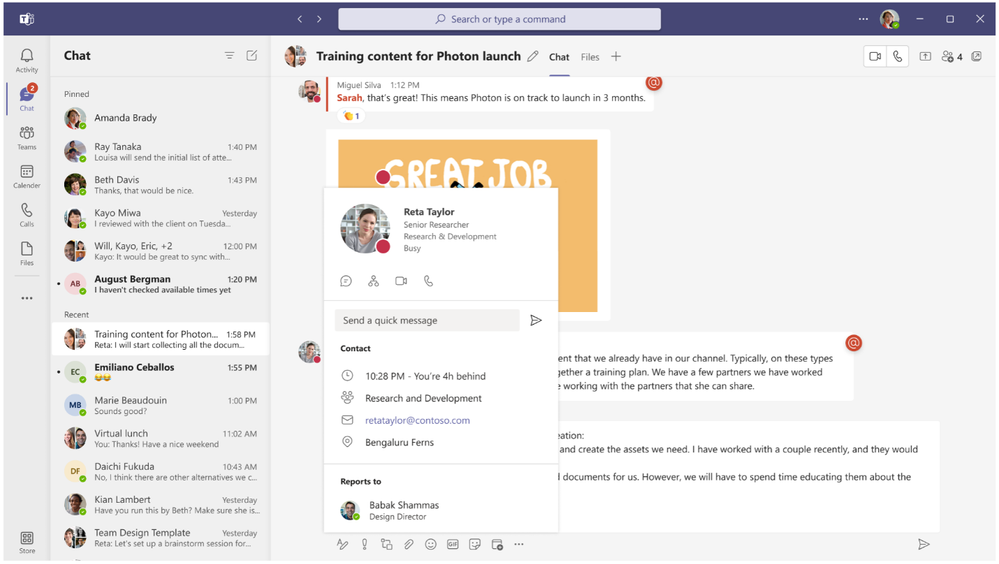Open Settings and more ellipsis in title bar
Image resolution: width=999 pixels, height=564 pixels.
pyautogui.click(x=863, y=19)
